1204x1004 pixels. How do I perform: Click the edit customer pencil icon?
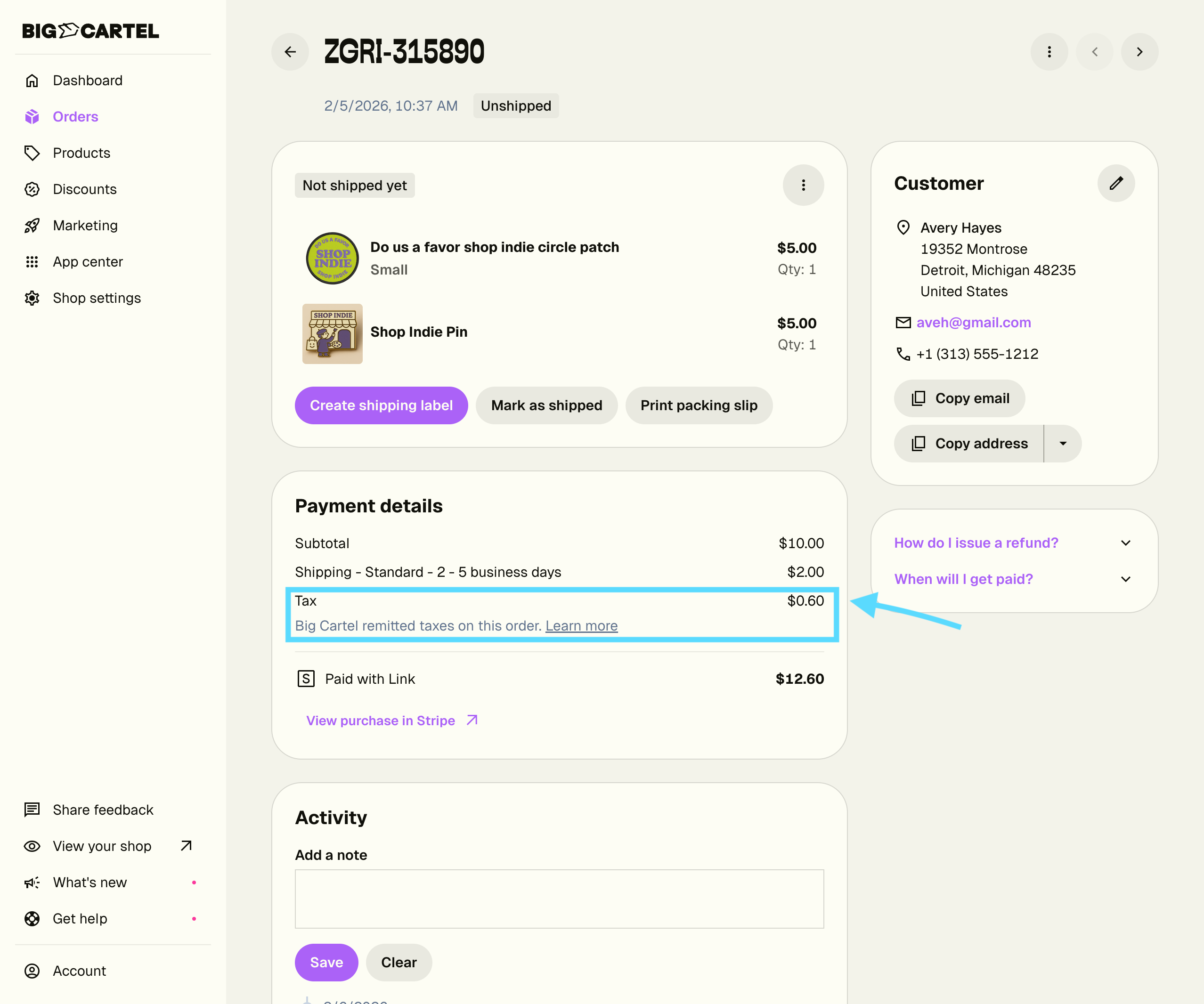point(1116,183)
